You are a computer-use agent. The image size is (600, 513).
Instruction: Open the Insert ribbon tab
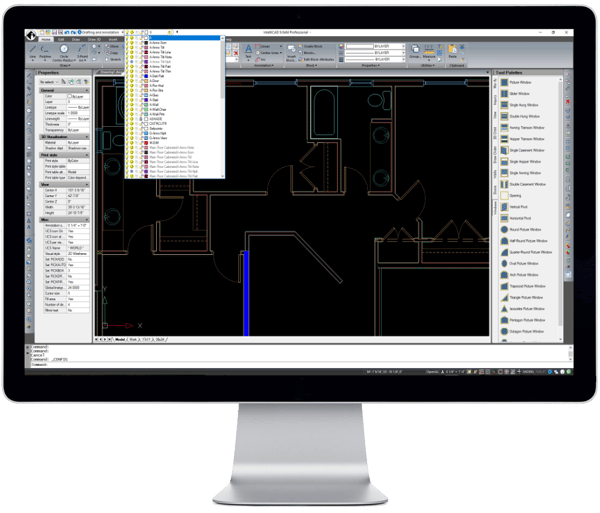point(113,39)
